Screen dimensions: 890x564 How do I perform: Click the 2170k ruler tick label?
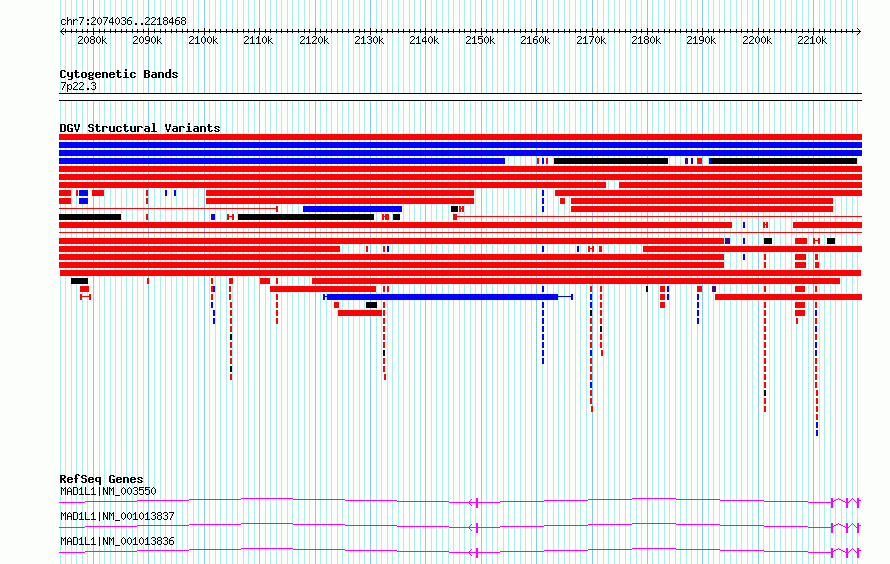[591, 40]
